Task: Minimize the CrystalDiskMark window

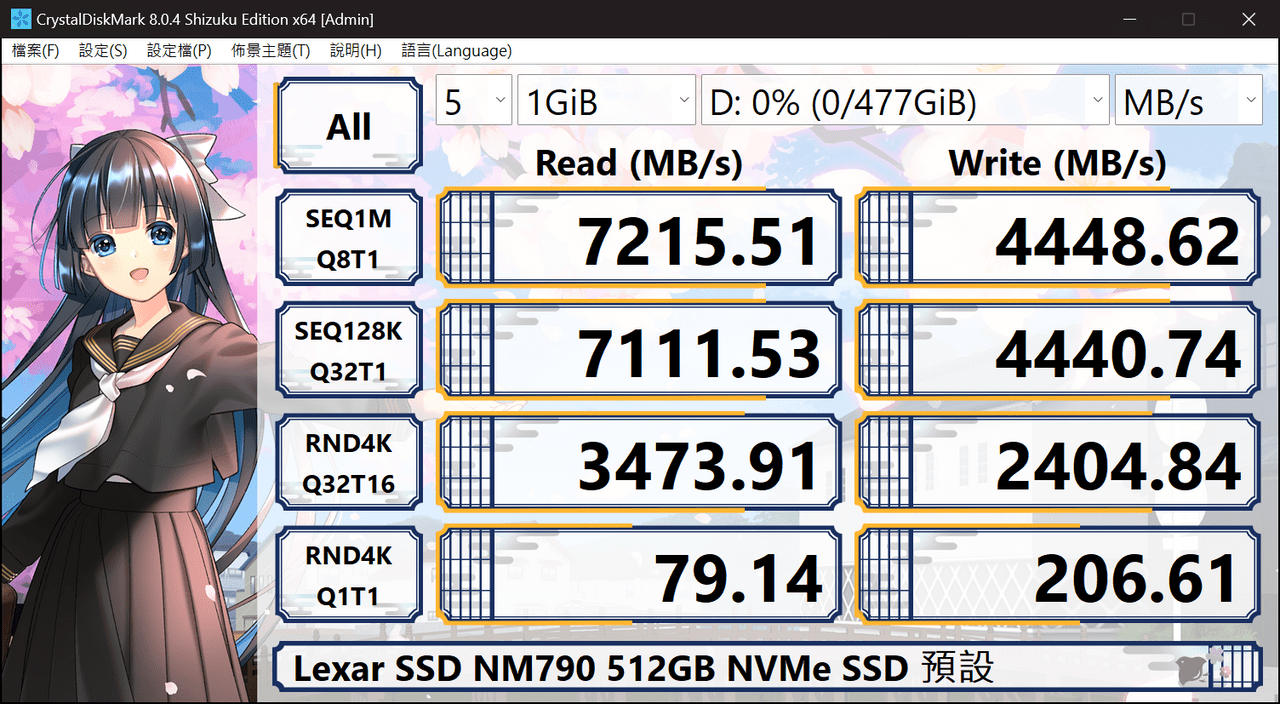Action: pos(1129,19)
